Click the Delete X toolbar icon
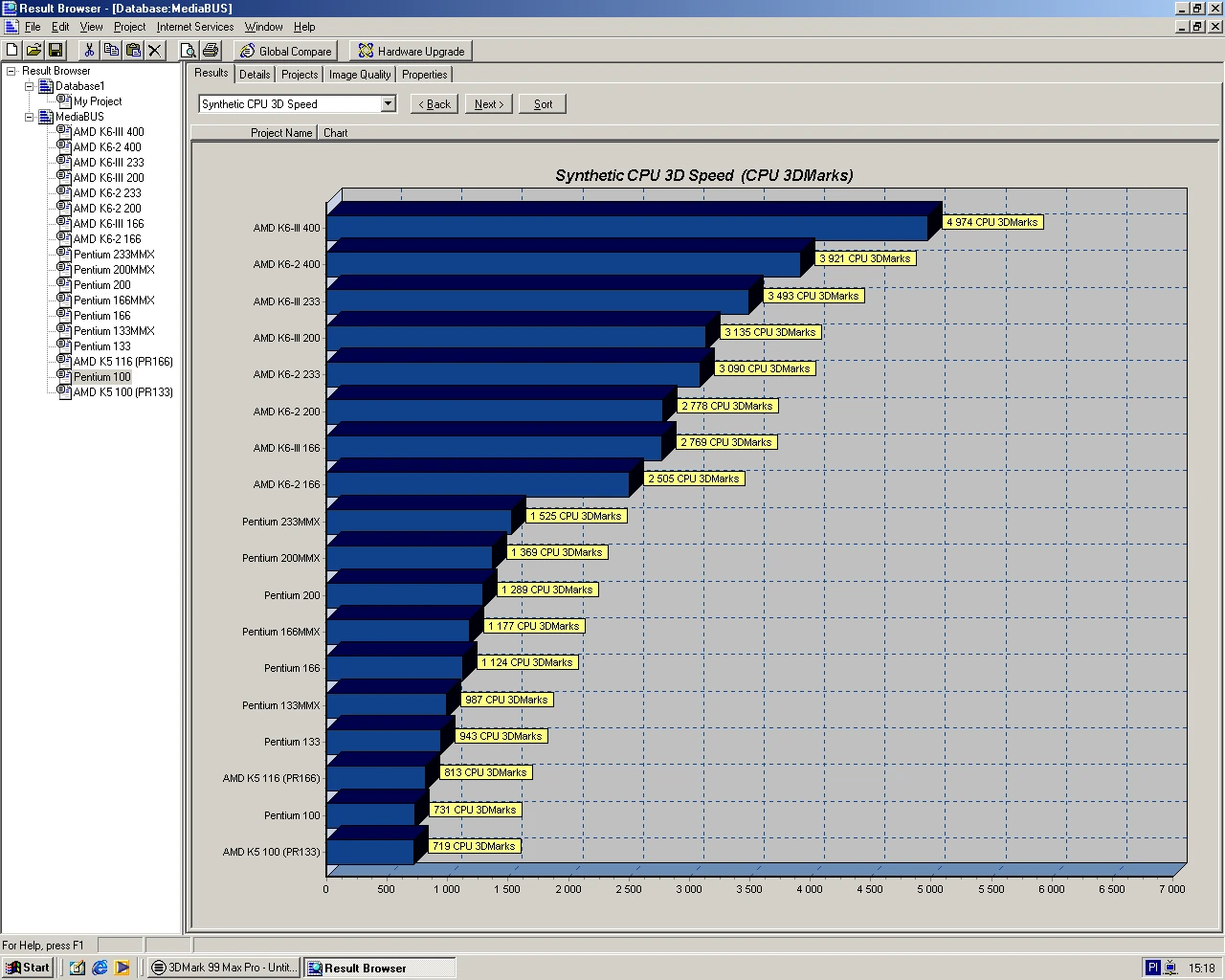Viewport: 1225px width, 980px height. pyautogui.click(x=154, y=51)
